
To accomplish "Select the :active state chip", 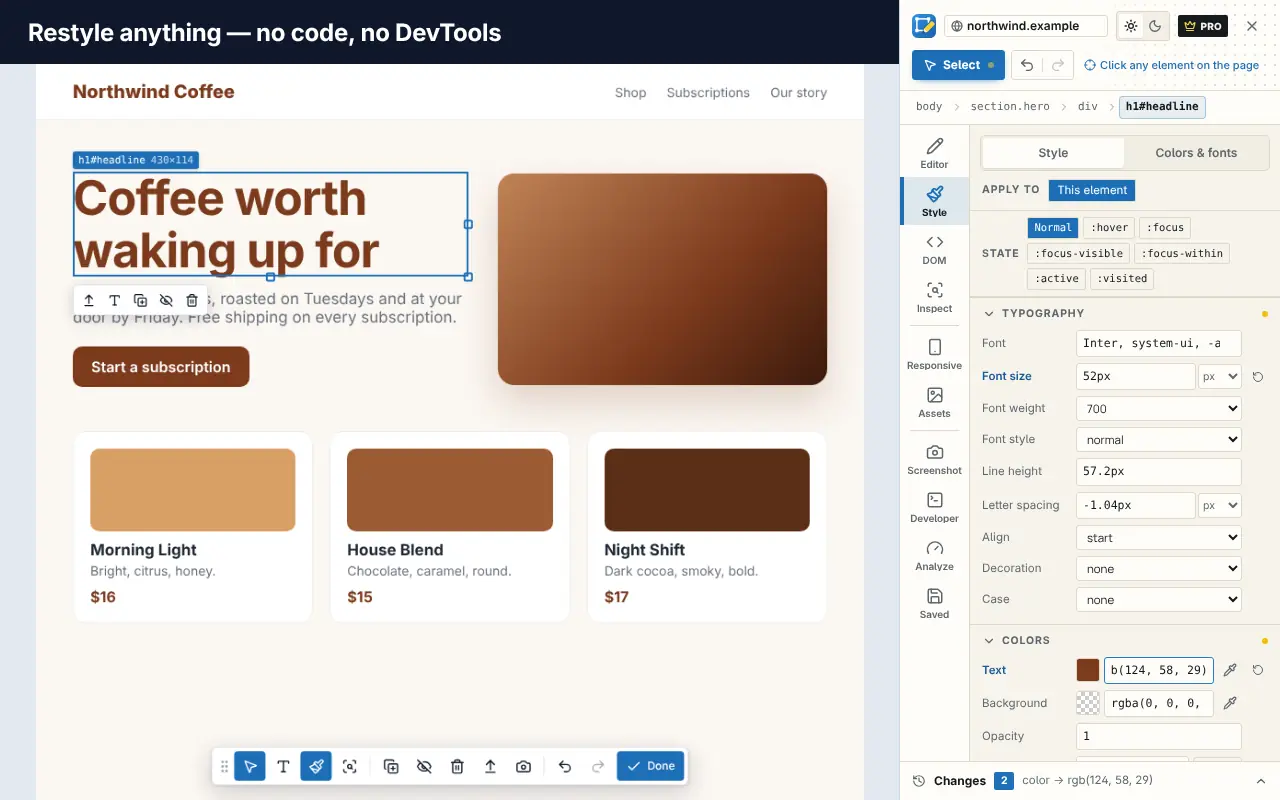I will tap(1057, 279).
